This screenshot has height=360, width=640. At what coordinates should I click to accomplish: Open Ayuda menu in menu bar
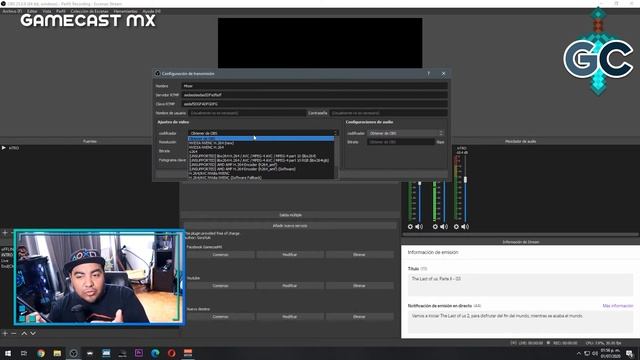151,11
